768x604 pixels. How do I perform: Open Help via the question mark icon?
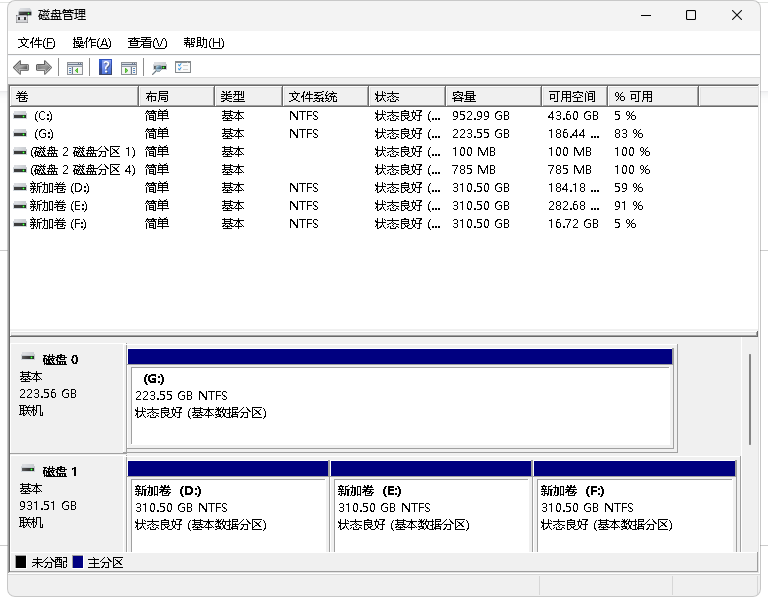105,67
